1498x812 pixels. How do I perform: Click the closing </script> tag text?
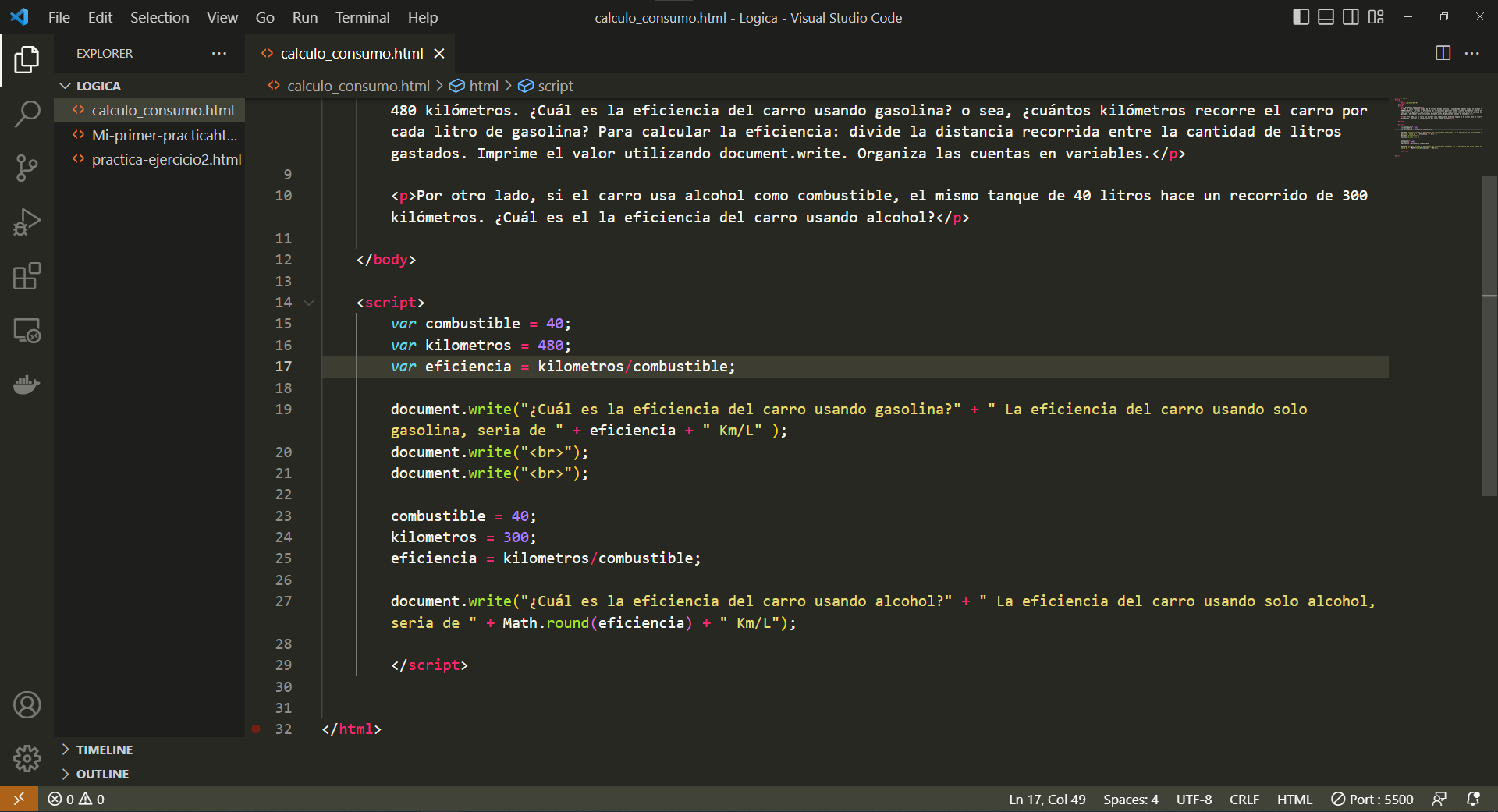pos(429,665)
